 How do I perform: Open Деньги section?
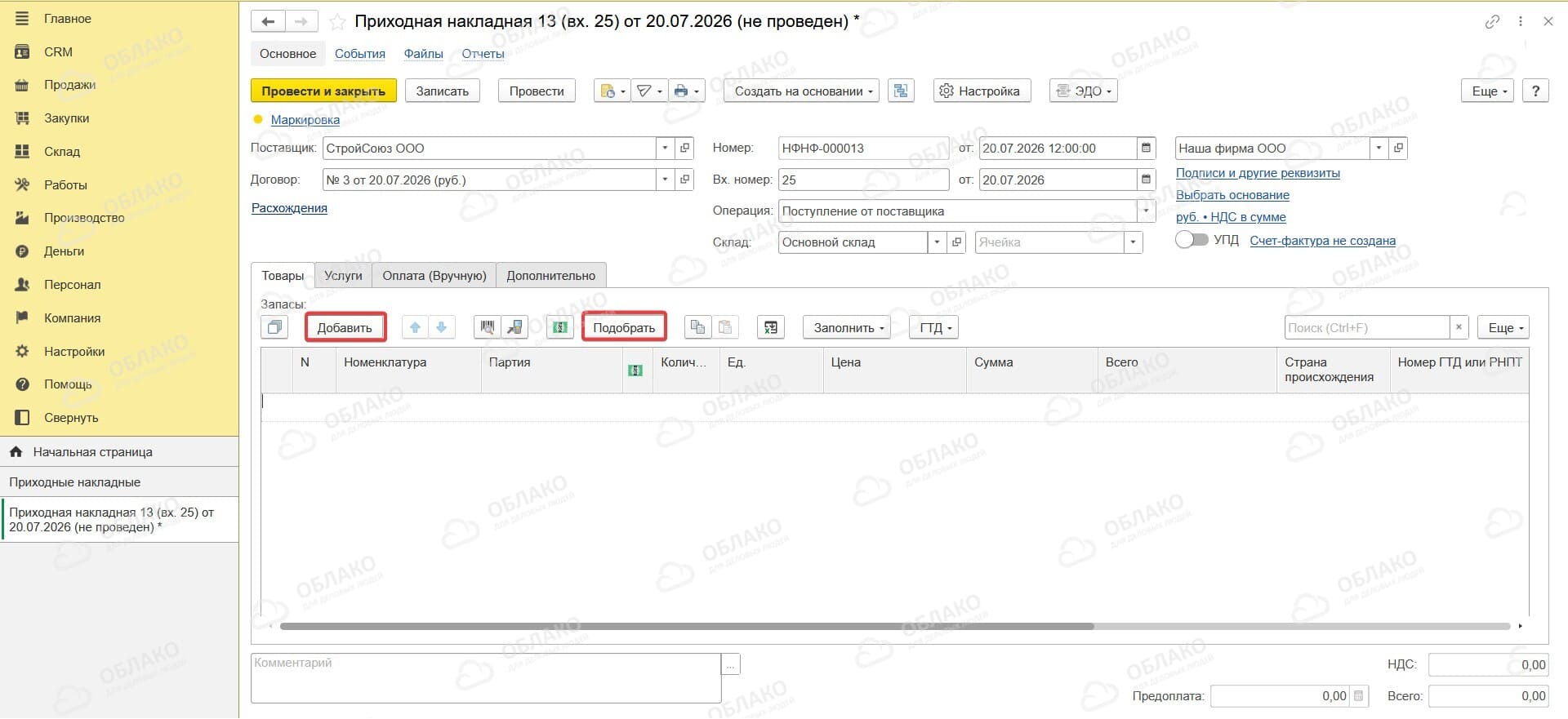[64, 251]
